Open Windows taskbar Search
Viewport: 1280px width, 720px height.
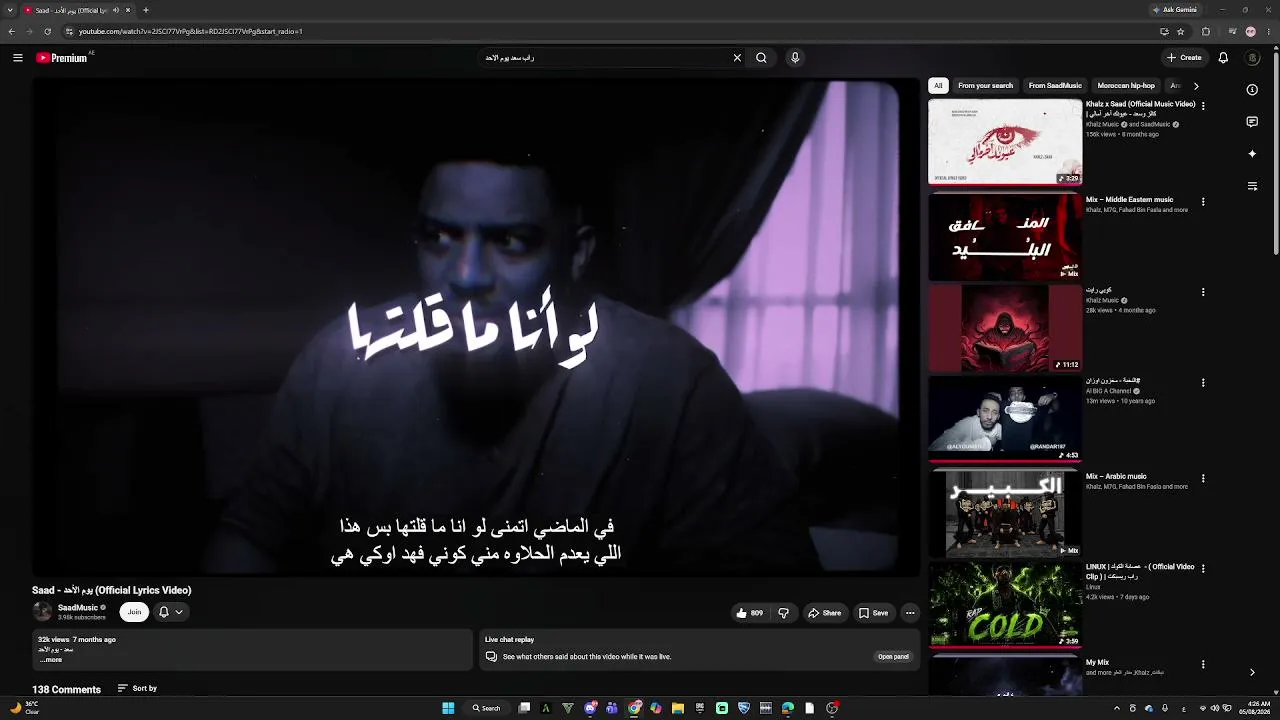pyautogui.click(x=487, y=708)
